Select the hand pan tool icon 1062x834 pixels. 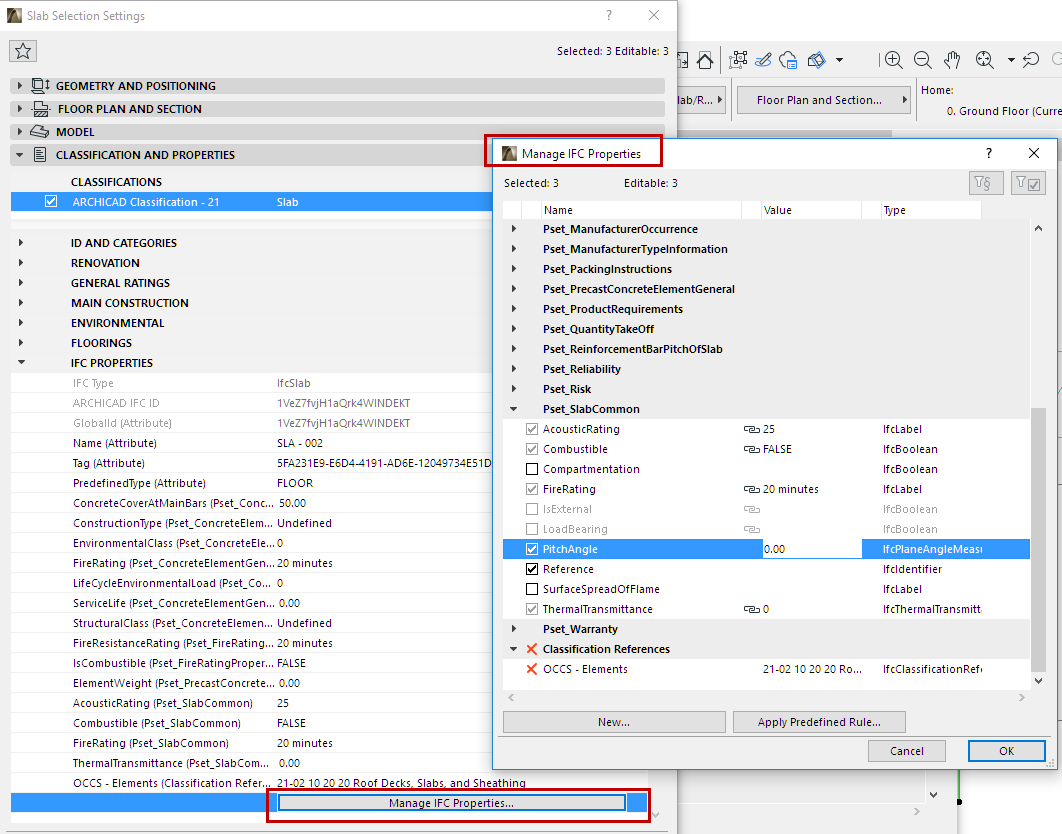(952, 60)
